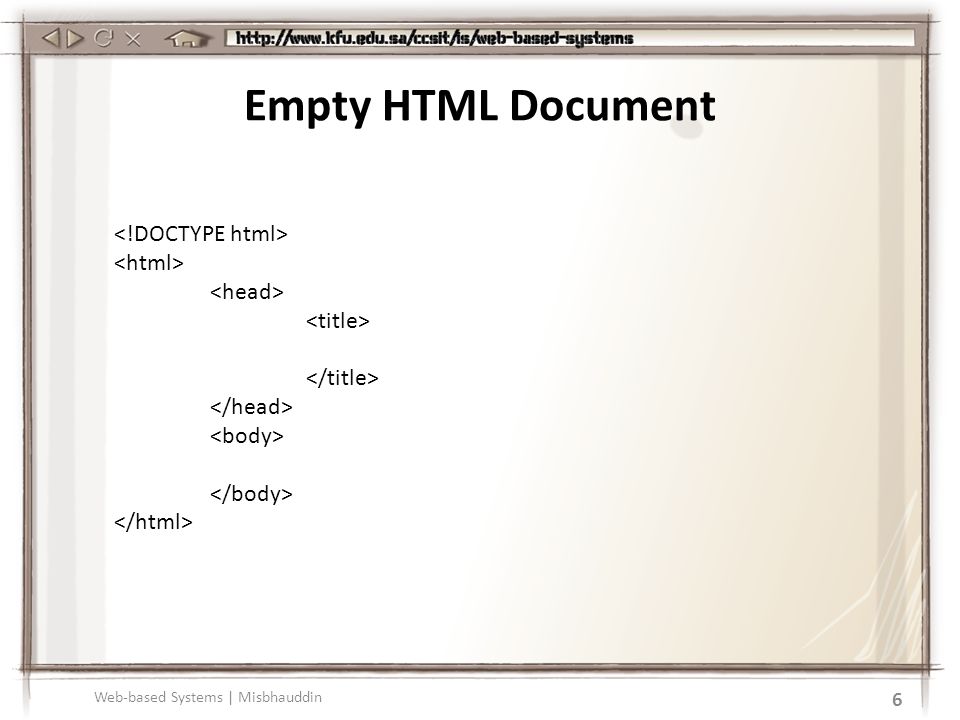
Task: Click the '<!DOCTYPE html>' line
Action: (201, 234)
